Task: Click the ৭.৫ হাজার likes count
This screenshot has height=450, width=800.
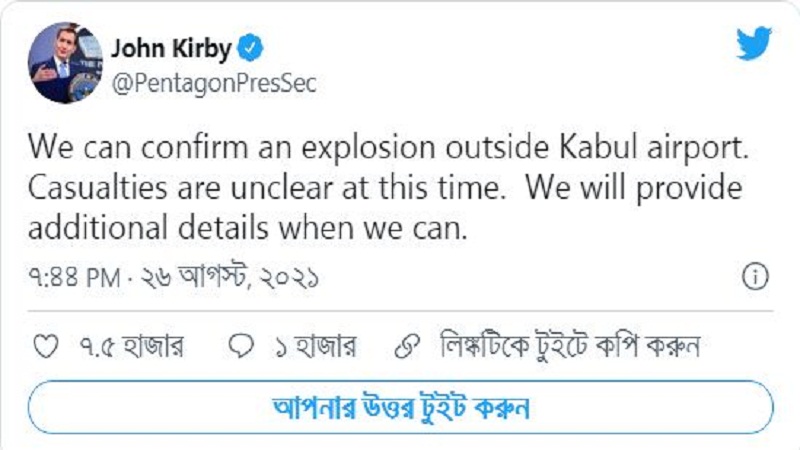Action: 132,347
